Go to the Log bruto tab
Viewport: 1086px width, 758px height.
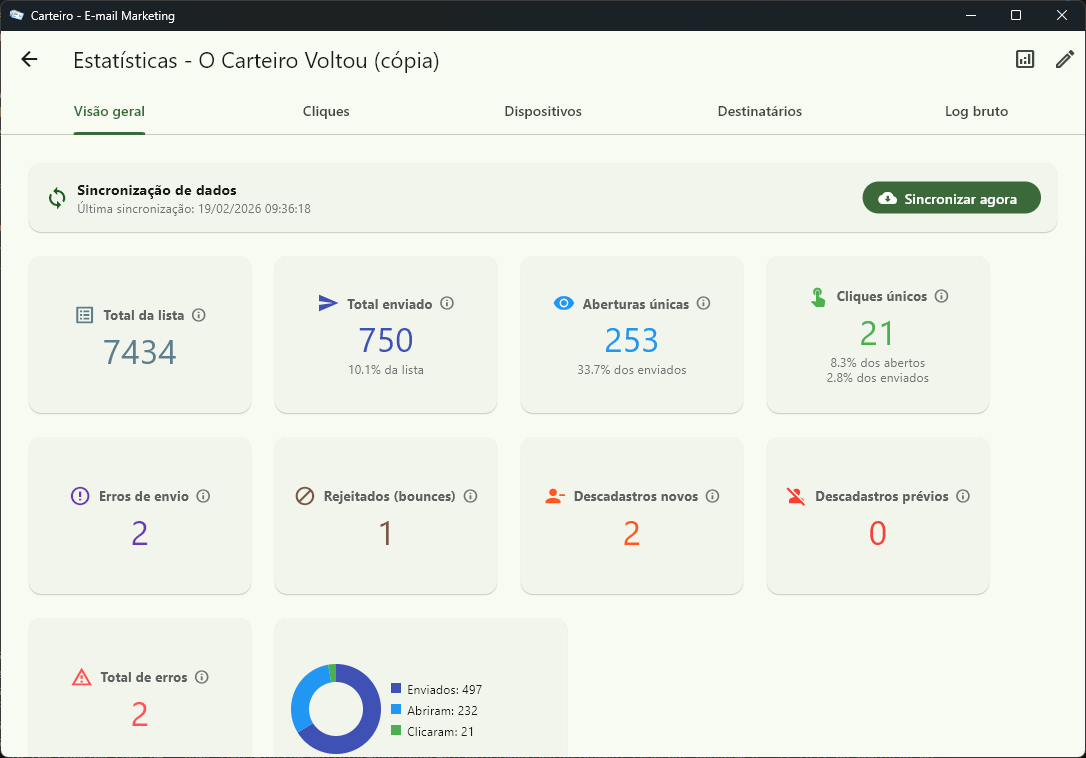[x=976, y=112]
